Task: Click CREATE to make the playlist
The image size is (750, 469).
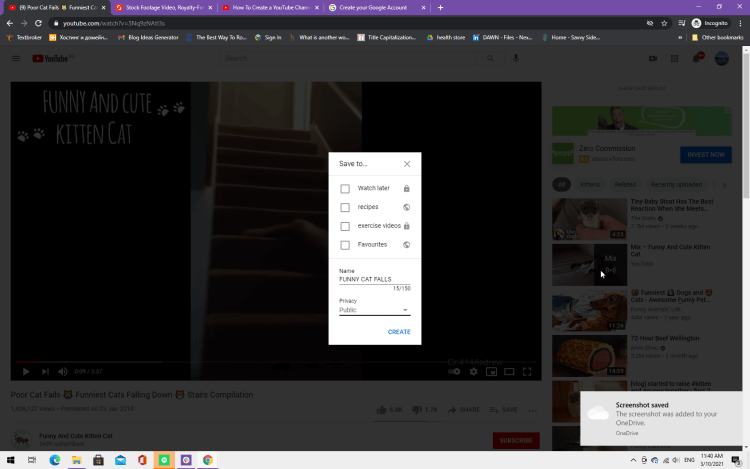Action: click(399, 331)
